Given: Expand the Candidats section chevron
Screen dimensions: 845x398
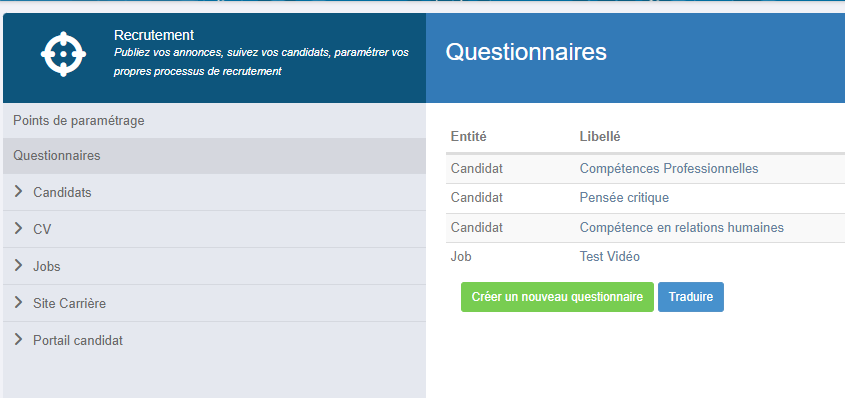Looking at the screenshot, I should [x=19, y=191].
